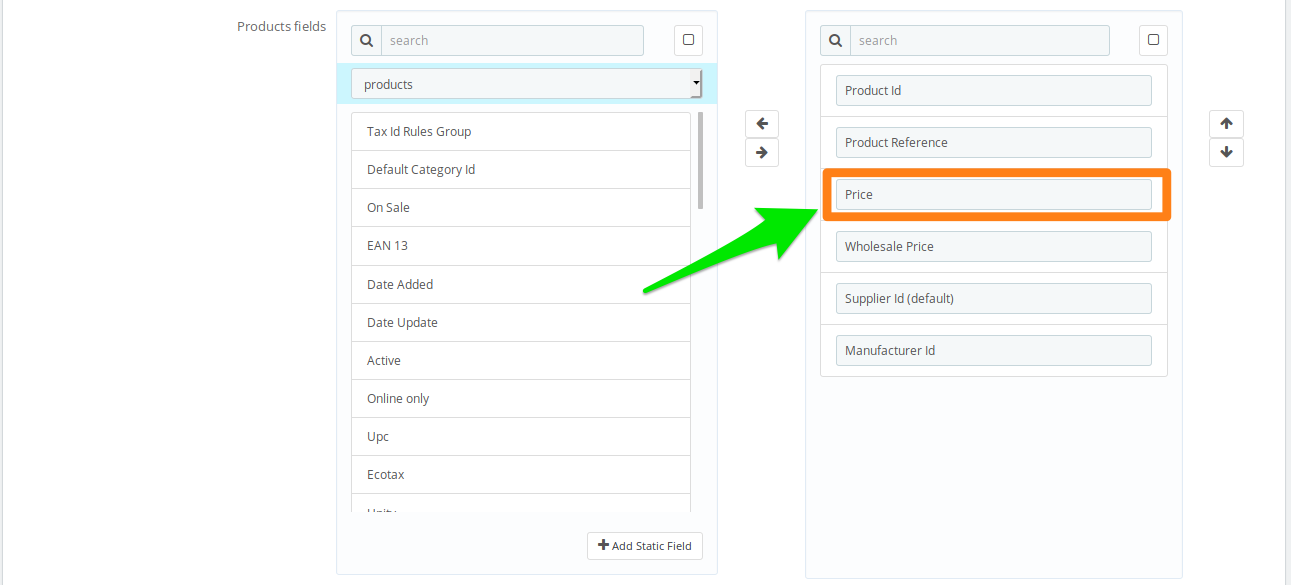Click the magnifier icon in left search
Screen dimensions: 1291x585
click(366, 41)
